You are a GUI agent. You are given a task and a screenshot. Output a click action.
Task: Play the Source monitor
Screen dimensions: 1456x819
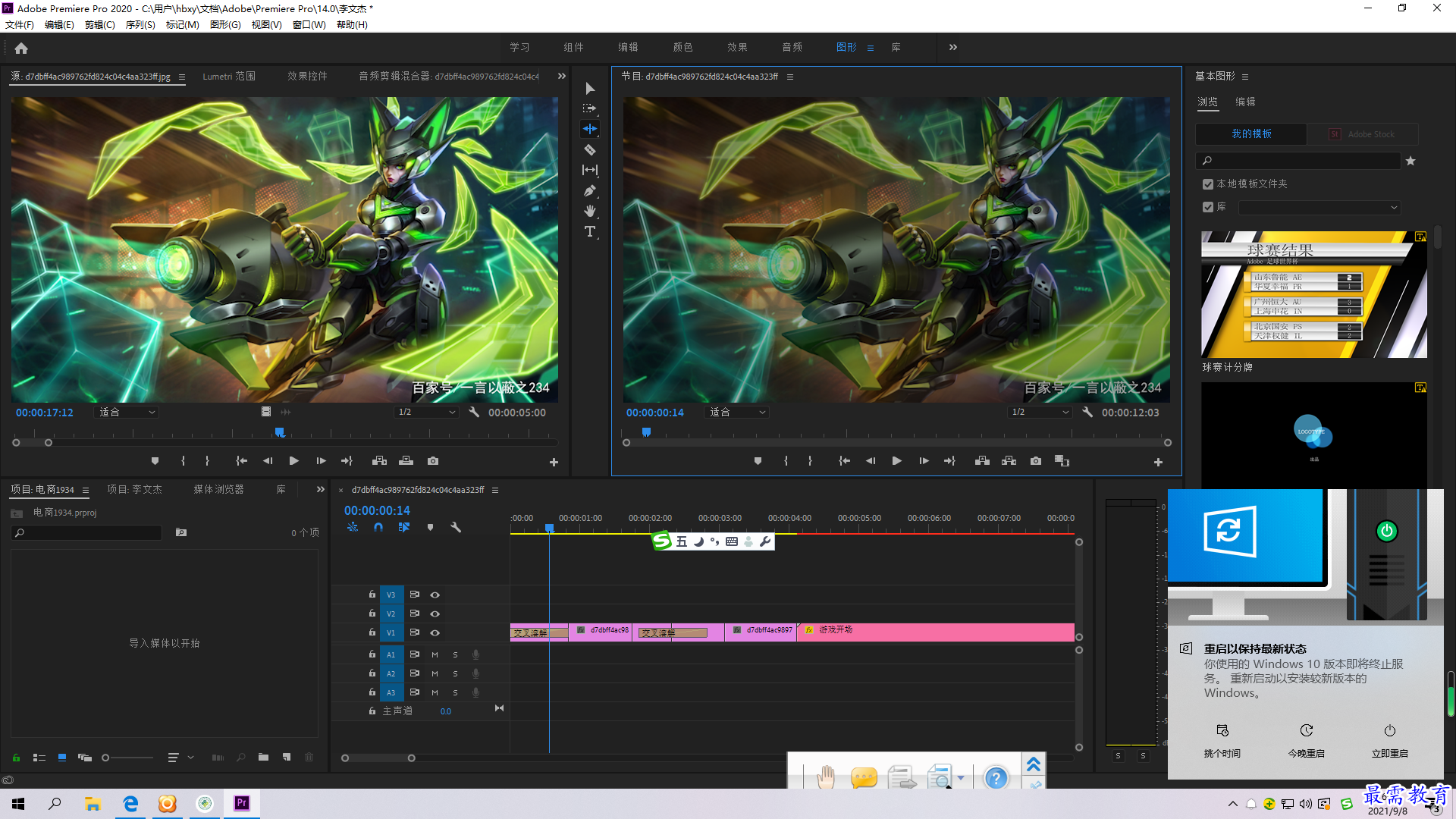(x=294, y=461)
